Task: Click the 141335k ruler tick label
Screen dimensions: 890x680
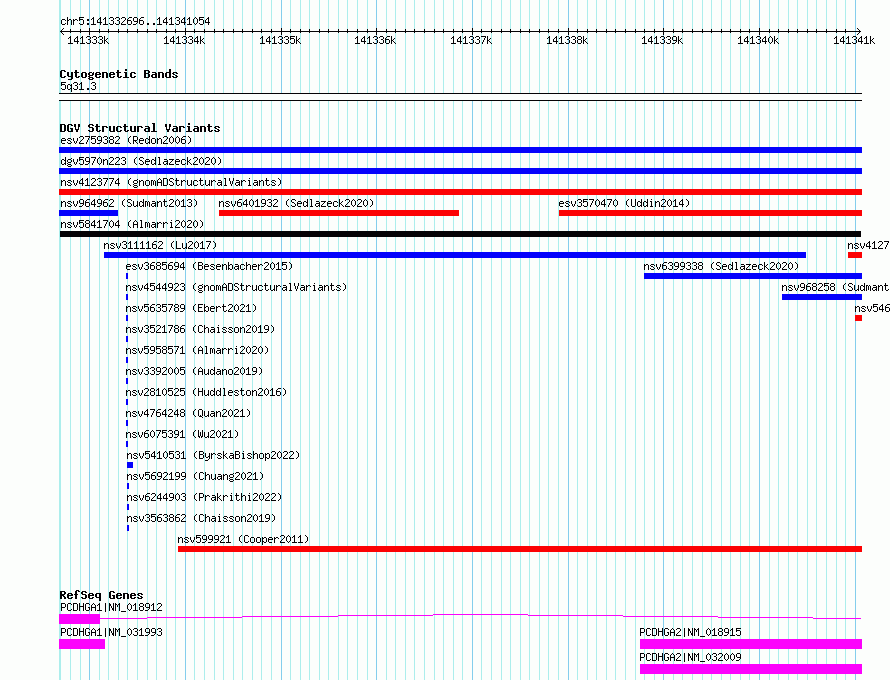Action: [280, 40]
